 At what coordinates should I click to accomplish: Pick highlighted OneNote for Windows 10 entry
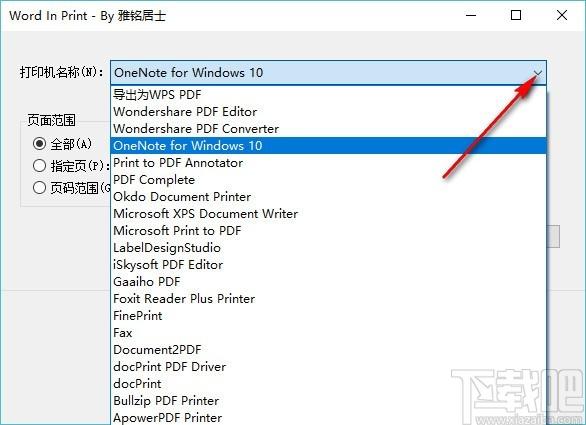coord(329,146)
